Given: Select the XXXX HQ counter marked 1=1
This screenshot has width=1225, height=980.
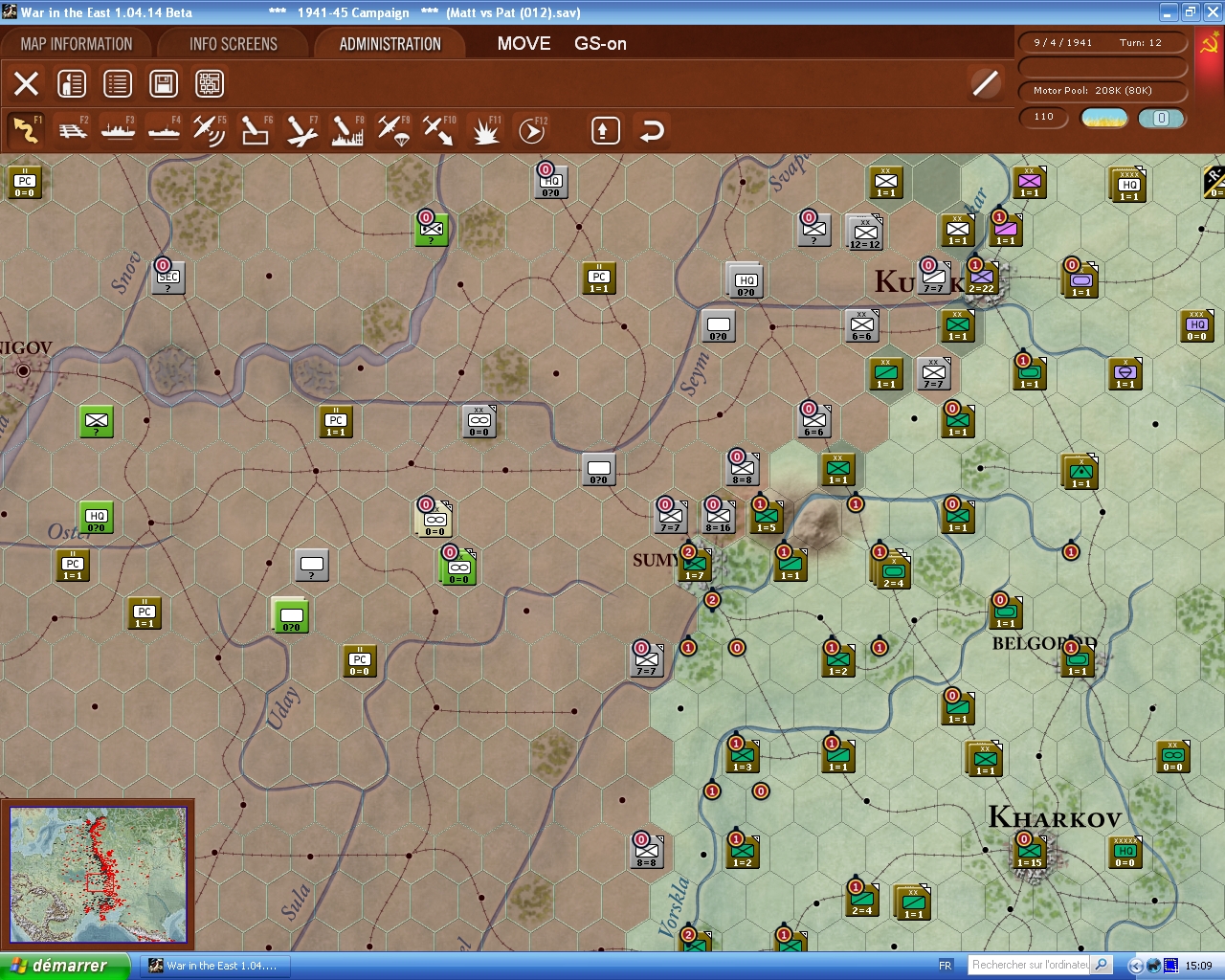Looking at the screenshot, I should (1129, 184).
